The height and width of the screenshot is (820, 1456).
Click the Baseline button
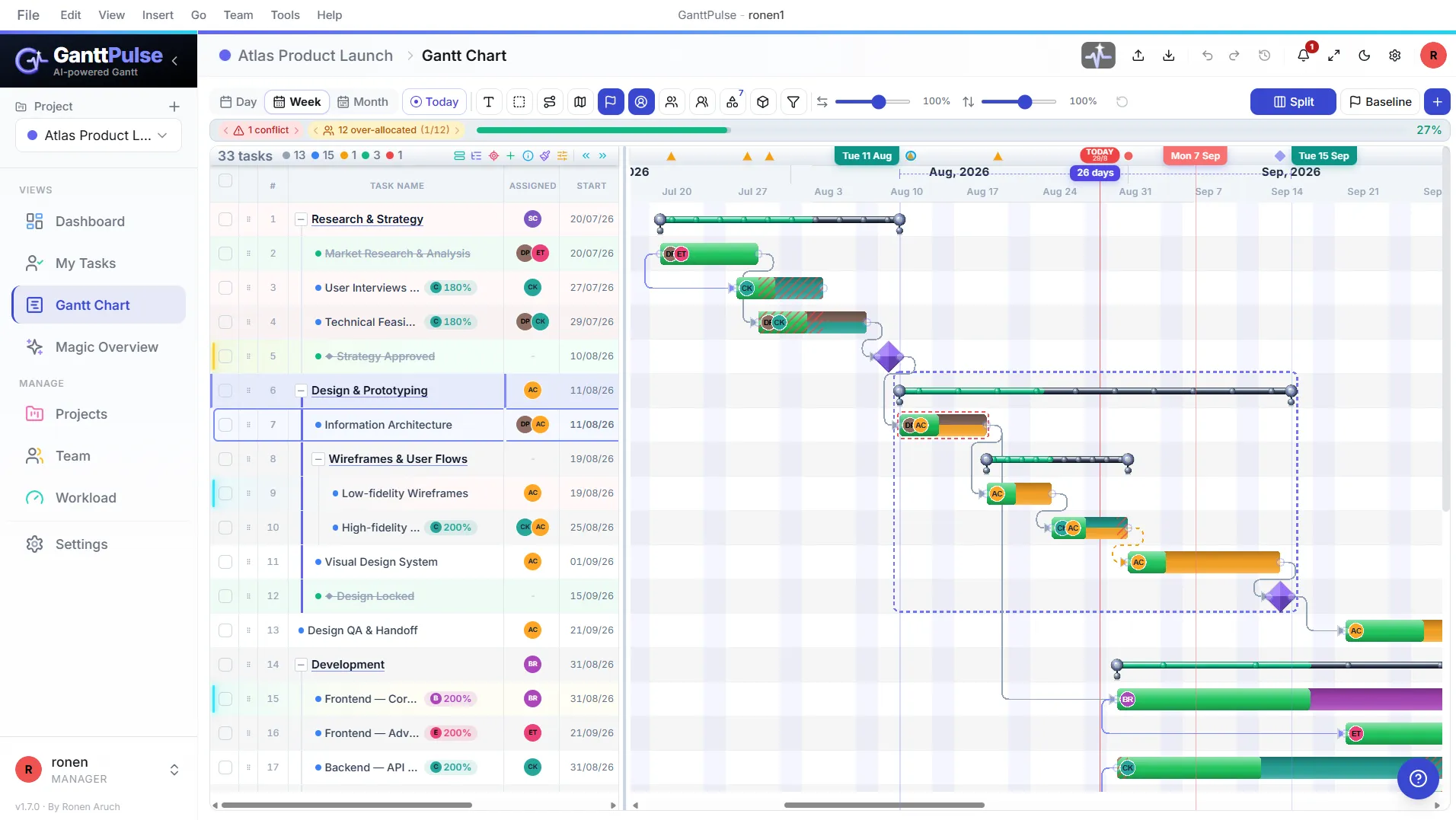(1381, 102)
